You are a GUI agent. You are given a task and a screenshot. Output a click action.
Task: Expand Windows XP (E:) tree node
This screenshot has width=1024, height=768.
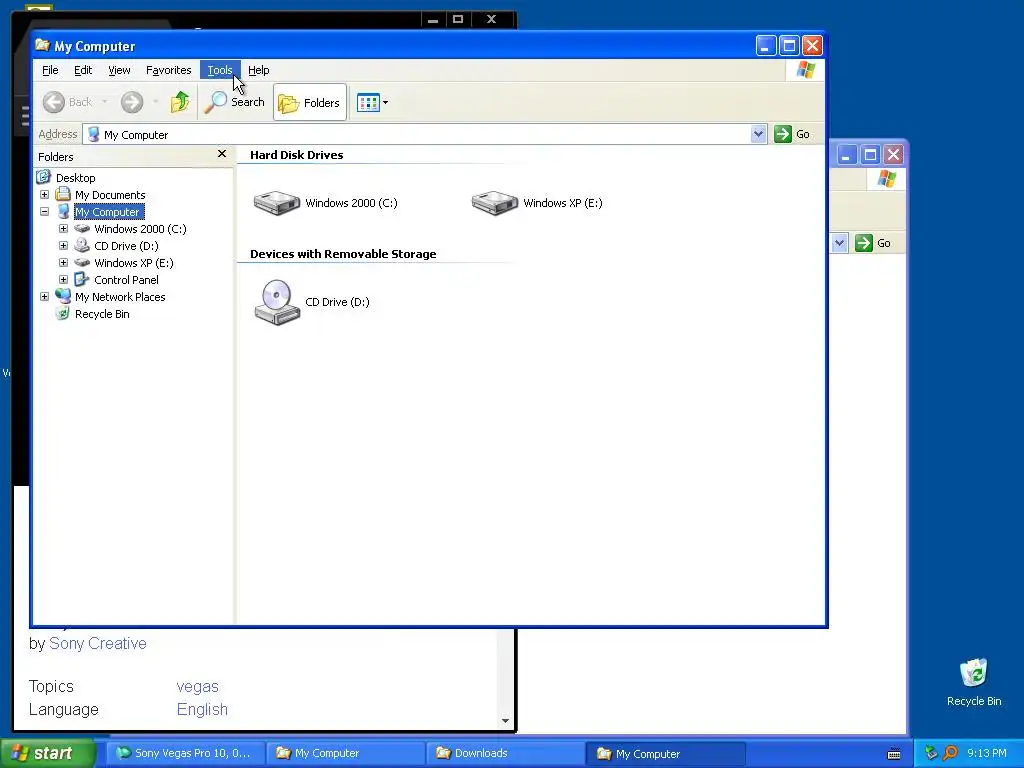(x=63, y=263)
